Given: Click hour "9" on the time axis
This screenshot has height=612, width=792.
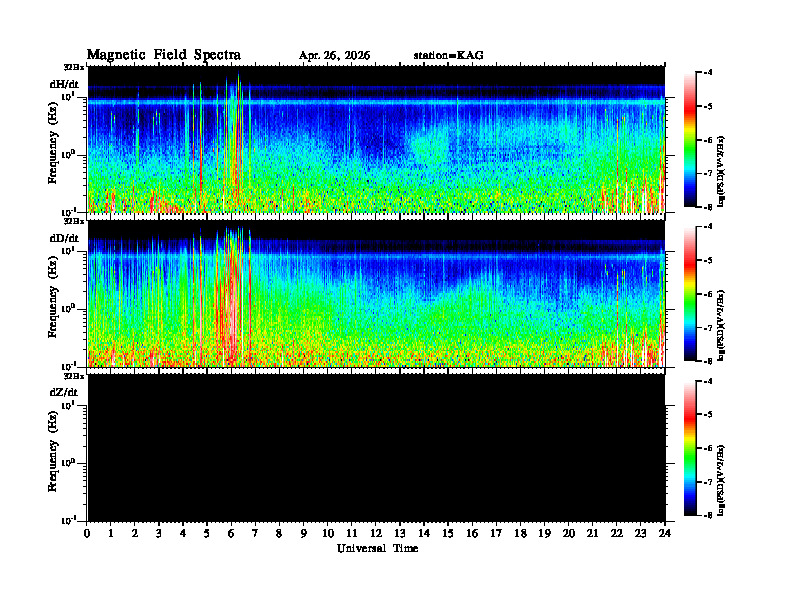Looking at the screenshot, I should click(x=304, y=533).
